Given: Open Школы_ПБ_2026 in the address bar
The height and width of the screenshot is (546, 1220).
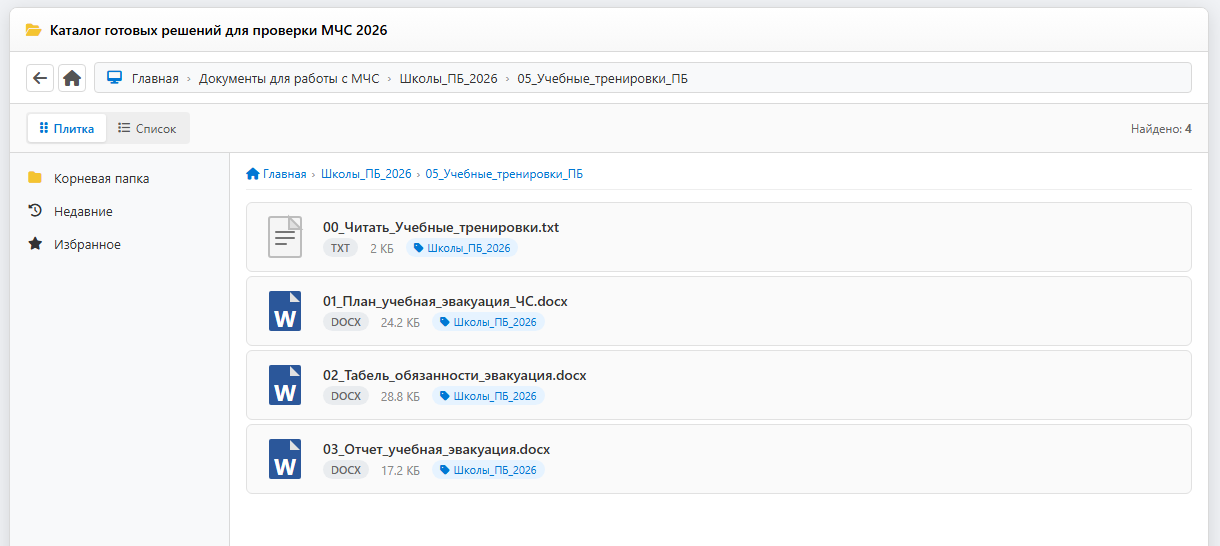Looking at the screenshot, I should point(448,78).
